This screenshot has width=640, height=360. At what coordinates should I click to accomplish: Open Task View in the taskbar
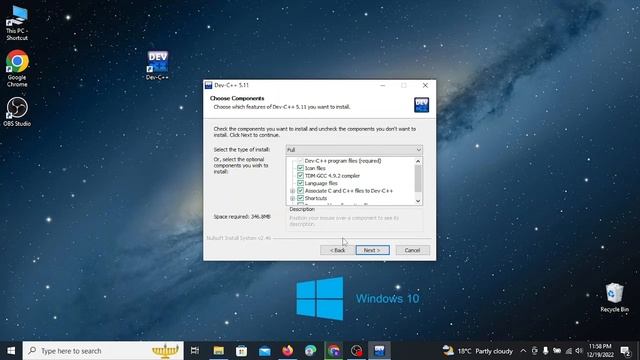pyautogui.click(x=195, y=351)
